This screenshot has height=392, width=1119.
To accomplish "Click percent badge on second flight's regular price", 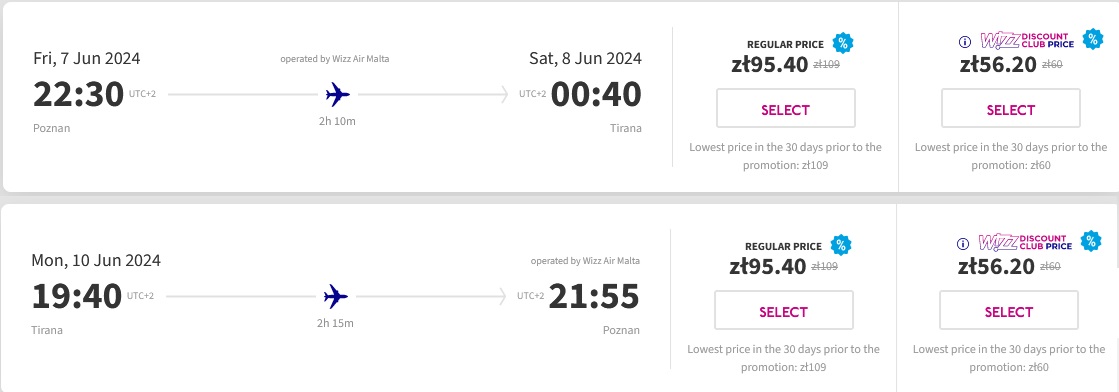I will (841, 245).
